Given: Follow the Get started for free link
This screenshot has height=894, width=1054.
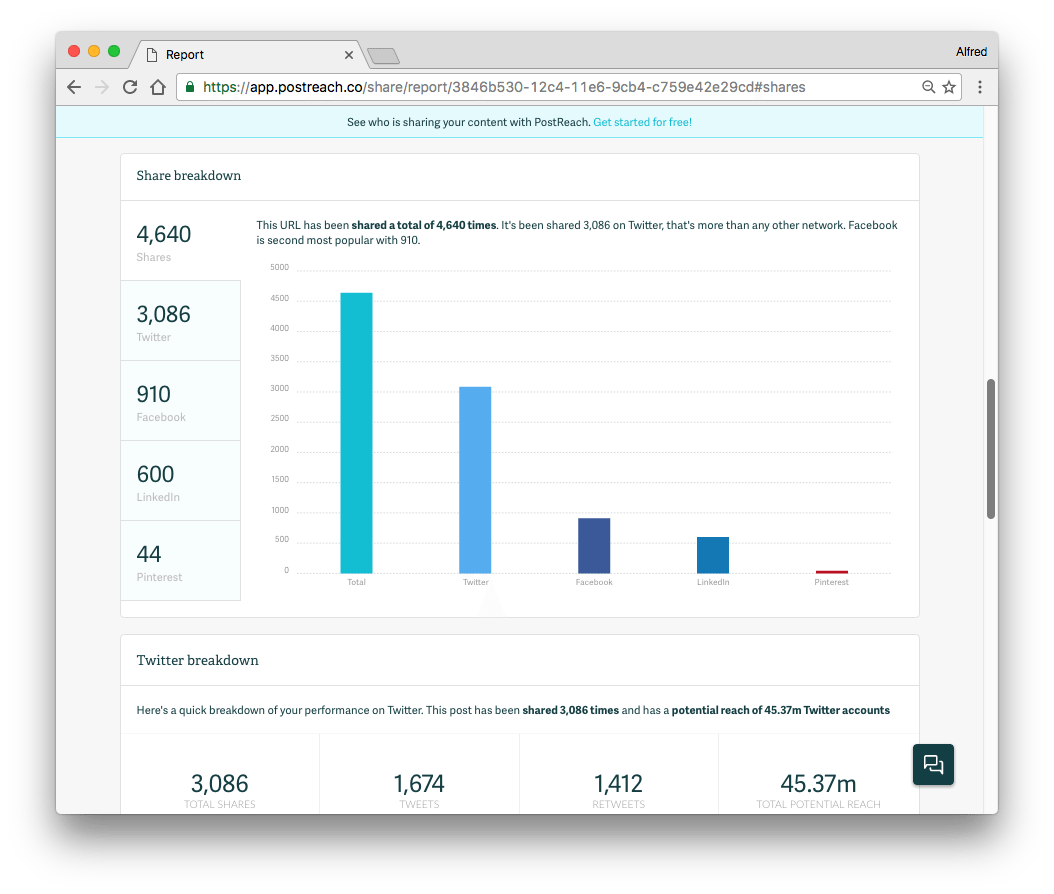Looking at the screenshot, I should click(x=642, y=121).
